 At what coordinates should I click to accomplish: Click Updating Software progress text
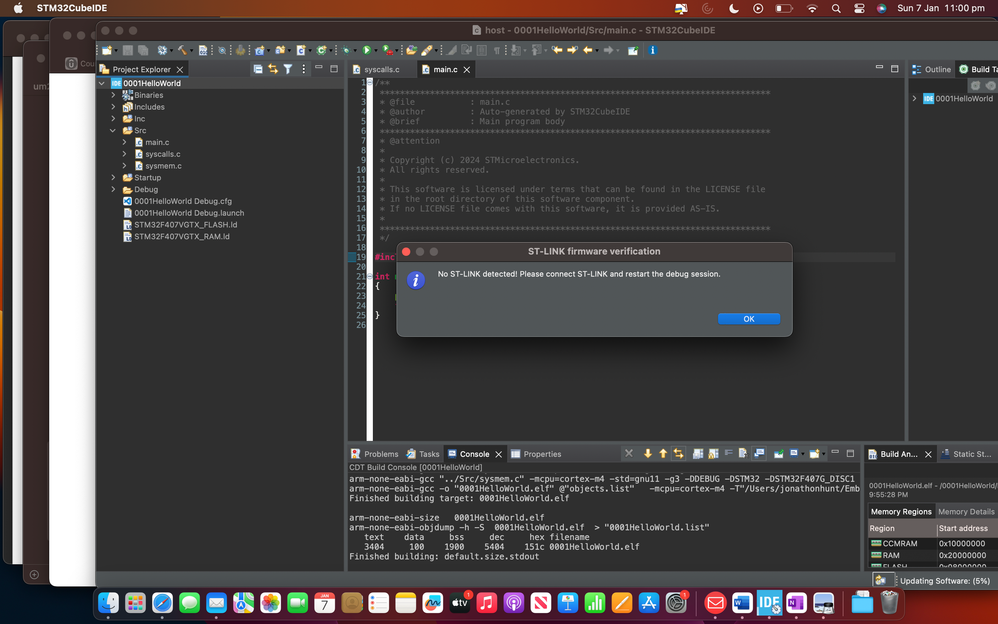[x=945, y=581]
